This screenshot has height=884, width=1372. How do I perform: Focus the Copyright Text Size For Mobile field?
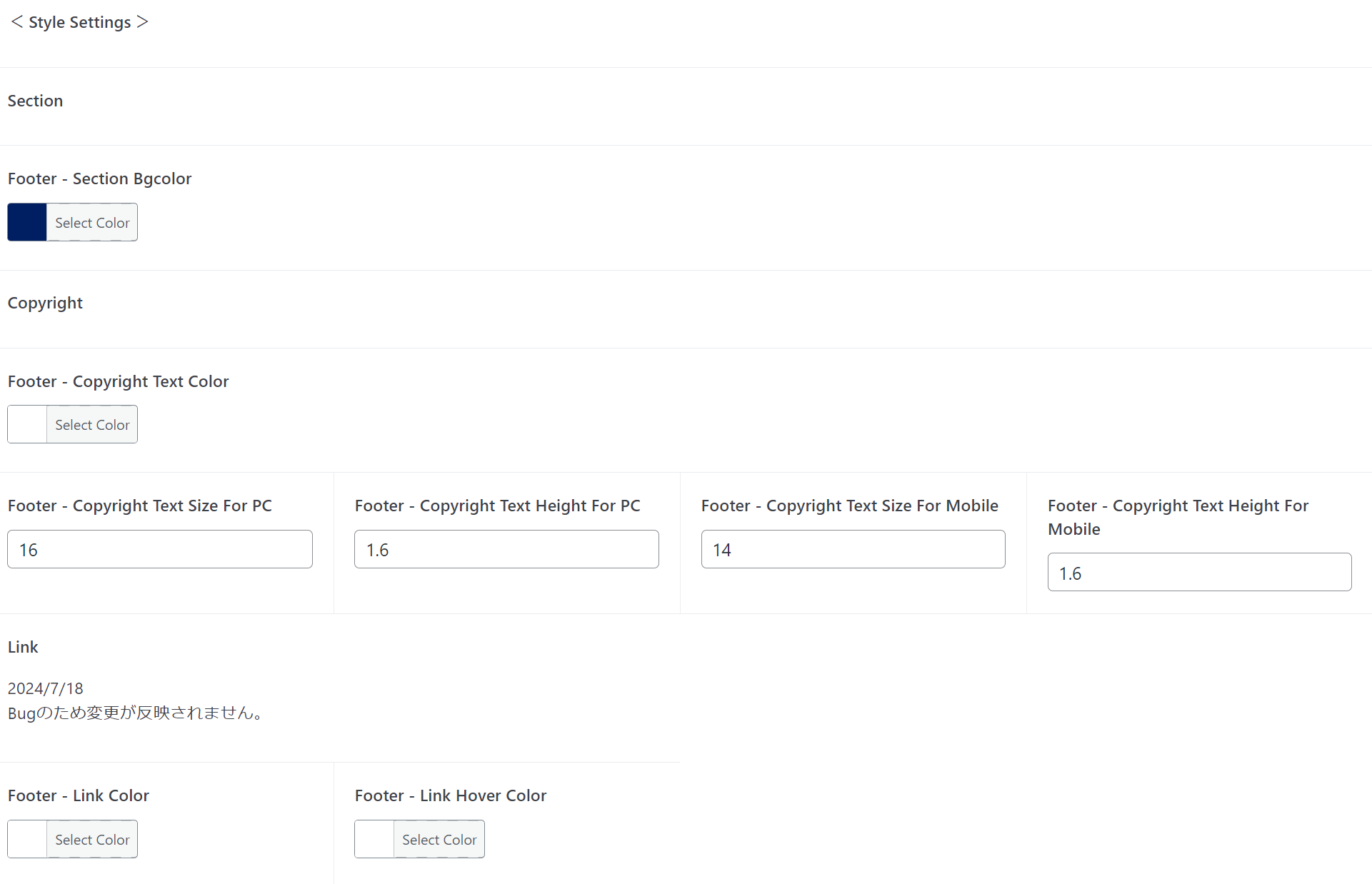(x=853, y=549)
